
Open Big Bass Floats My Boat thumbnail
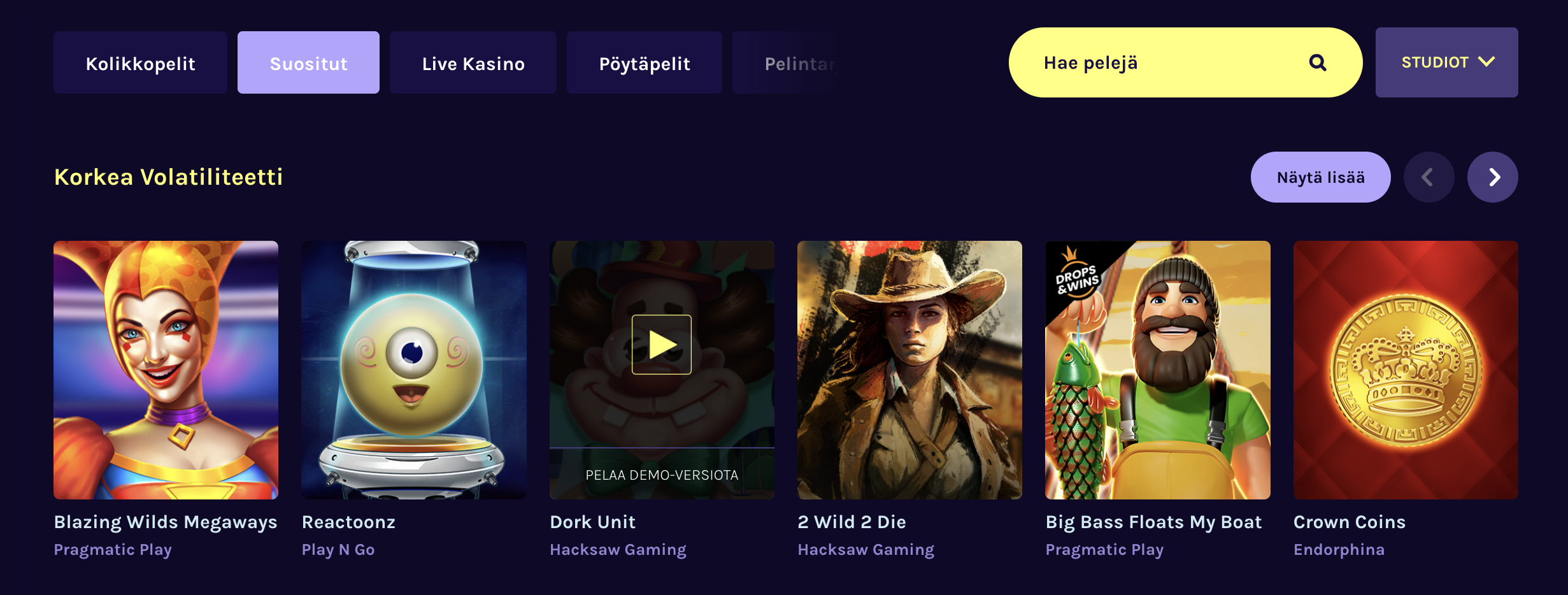[1157, 369]
